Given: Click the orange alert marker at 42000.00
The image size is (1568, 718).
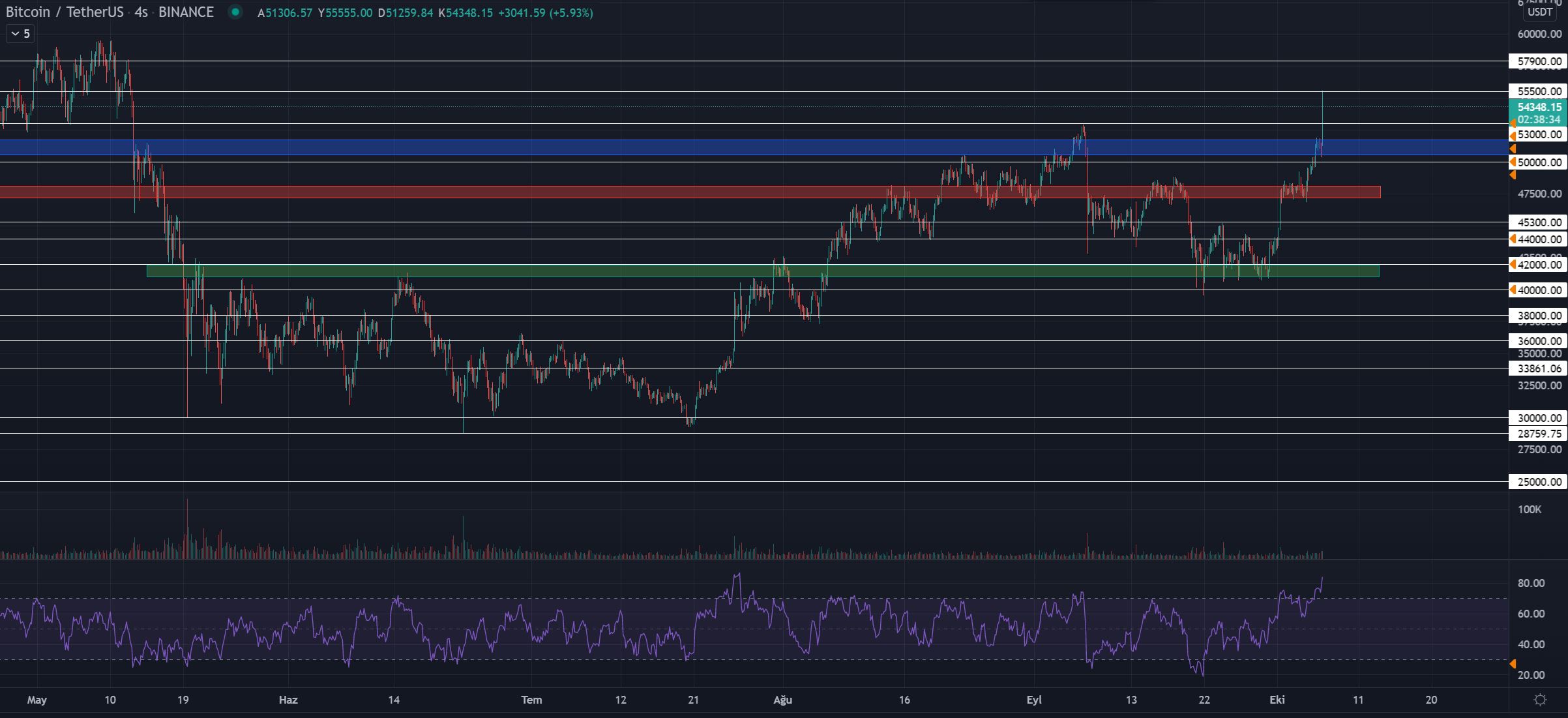Looking at the screenshot, I should (x=1513, y=265).
